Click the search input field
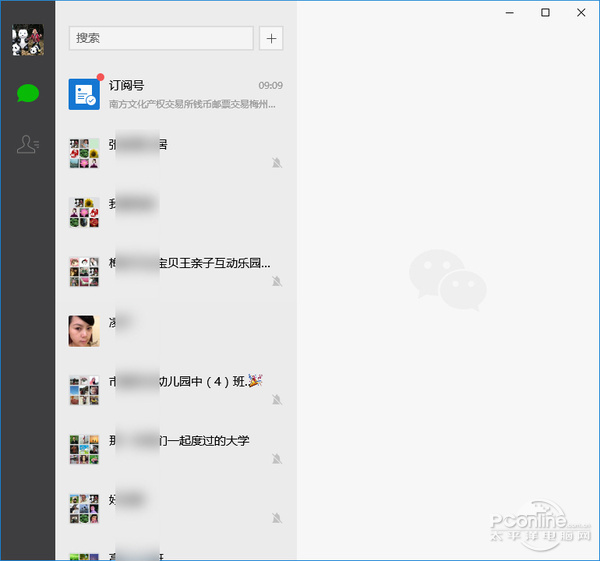This screenshot has width=600, height=561. click(161, 38)
